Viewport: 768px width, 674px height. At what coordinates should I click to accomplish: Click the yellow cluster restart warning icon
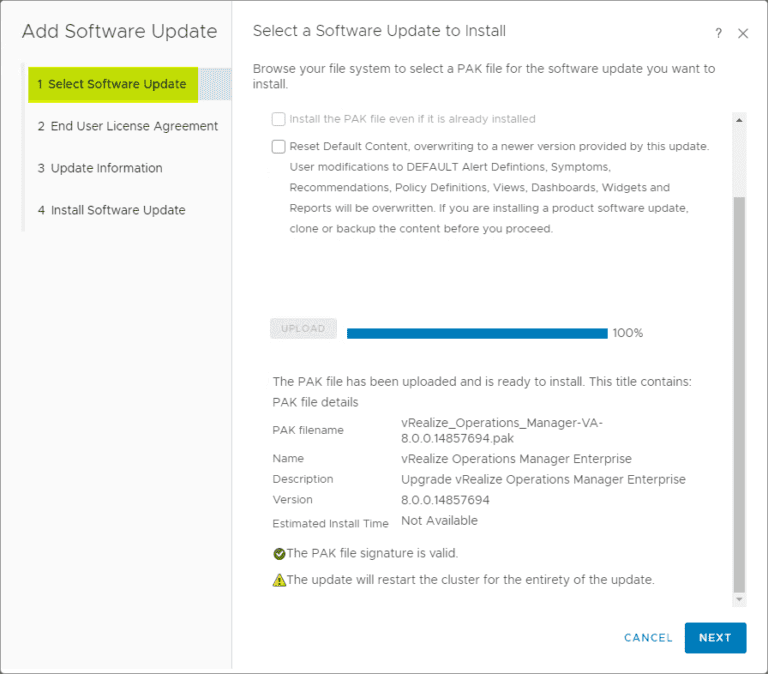pos(279,580)
